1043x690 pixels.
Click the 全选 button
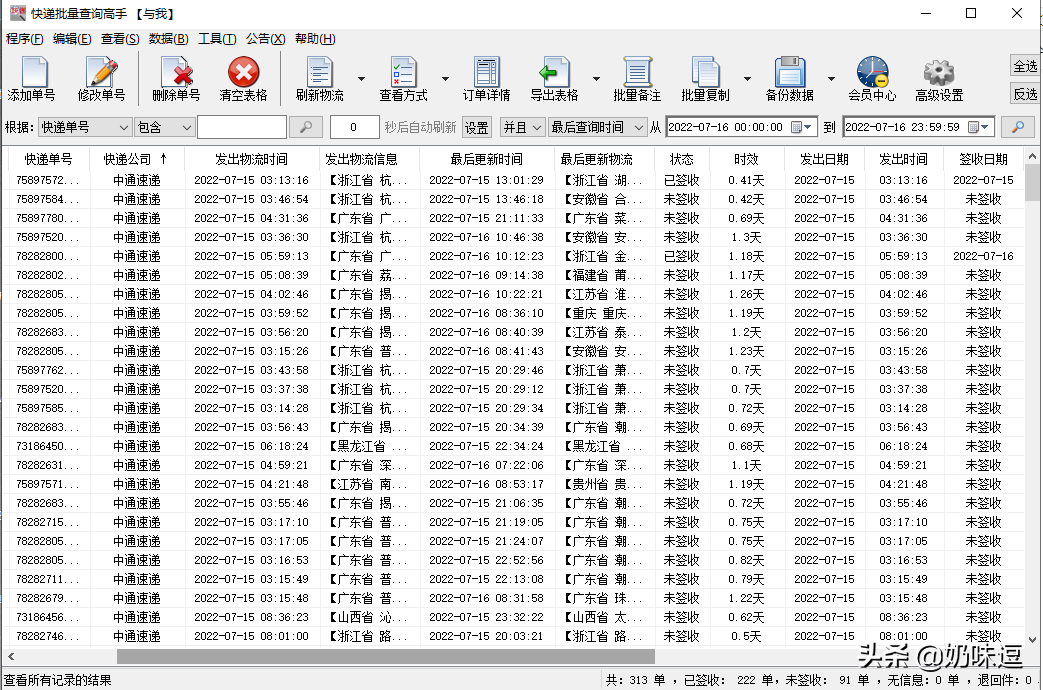click(1025, 66)
